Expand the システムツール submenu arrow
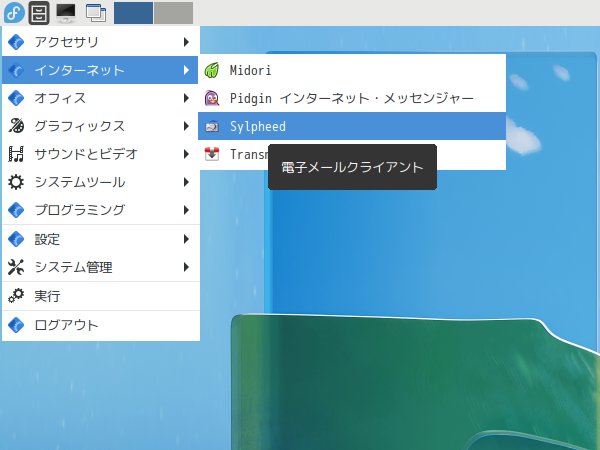This screenshot has width=600, height=450. pyautogui.click(x=186, y=182)
